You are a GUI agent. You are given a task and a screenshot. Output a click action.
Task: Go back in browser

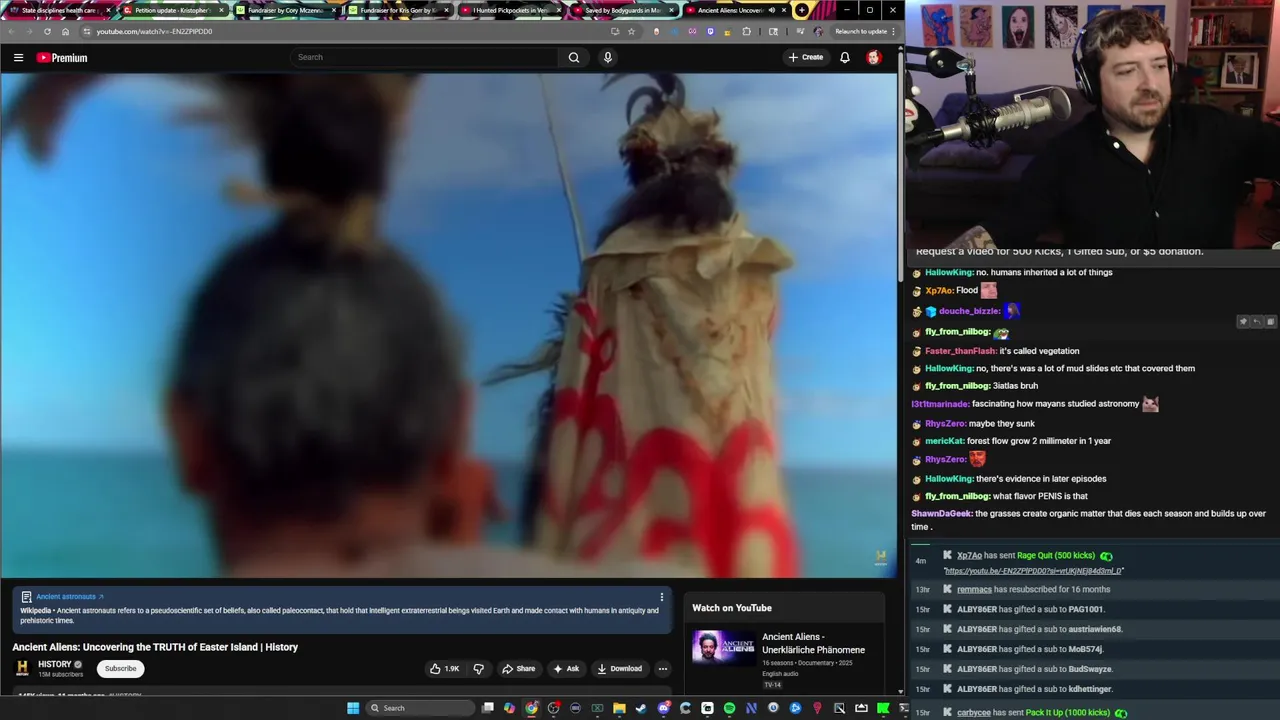(x=10, y=31)
